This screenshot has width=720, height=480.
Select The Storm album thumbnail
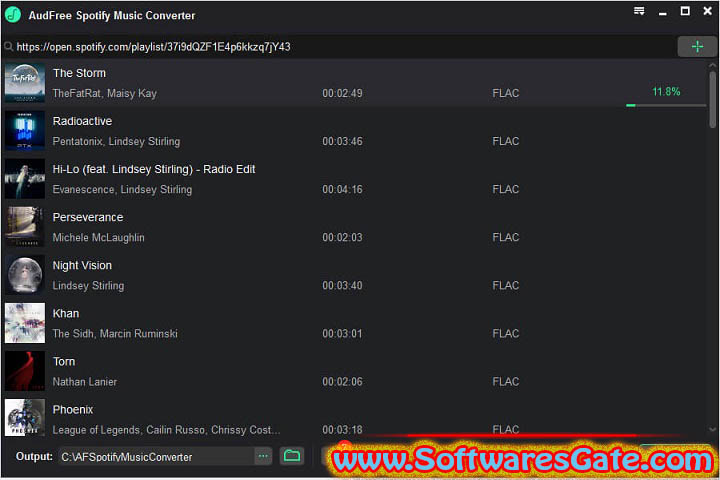[x=25, y=83]
